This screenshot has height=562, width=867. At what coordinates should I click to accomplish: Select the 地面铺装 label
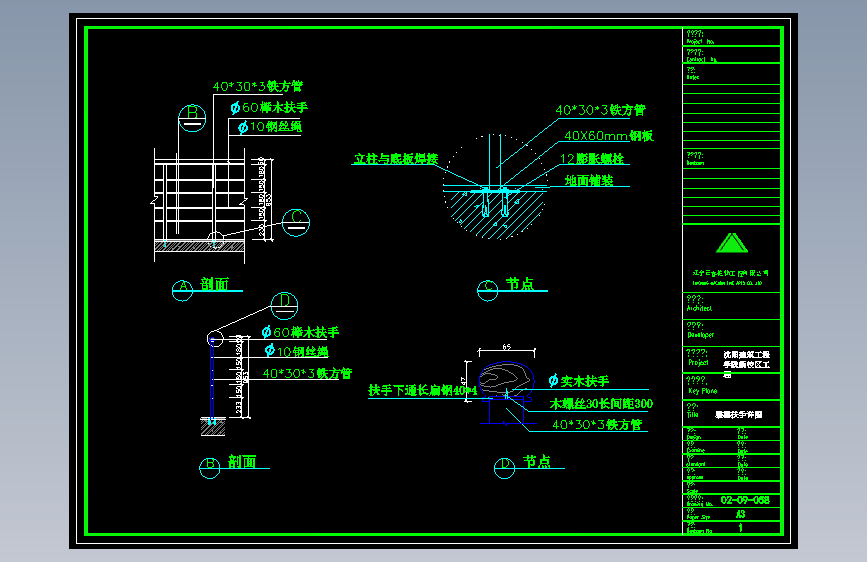[x=589, y=180]
